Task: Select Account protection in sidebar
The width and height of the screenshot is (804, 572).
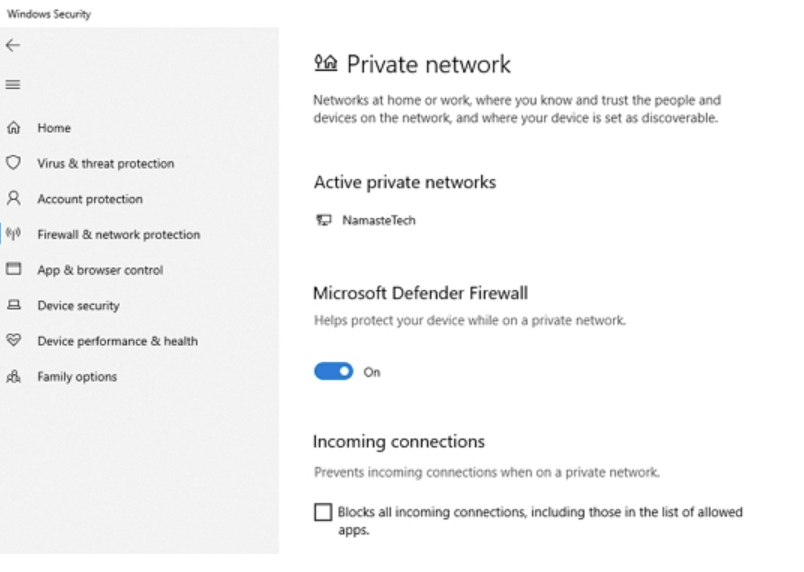Action: coord(90,199)
